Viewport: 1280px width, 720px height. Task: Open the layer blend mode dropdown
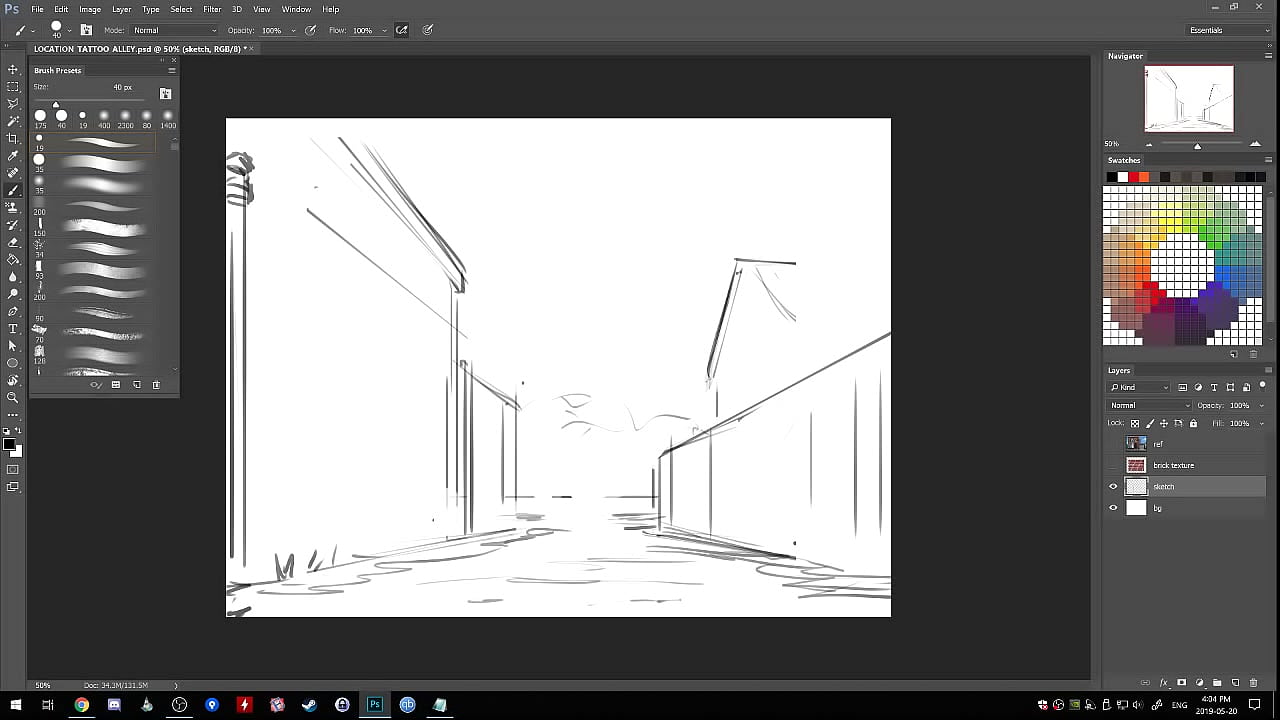[x=1149, y=405]
